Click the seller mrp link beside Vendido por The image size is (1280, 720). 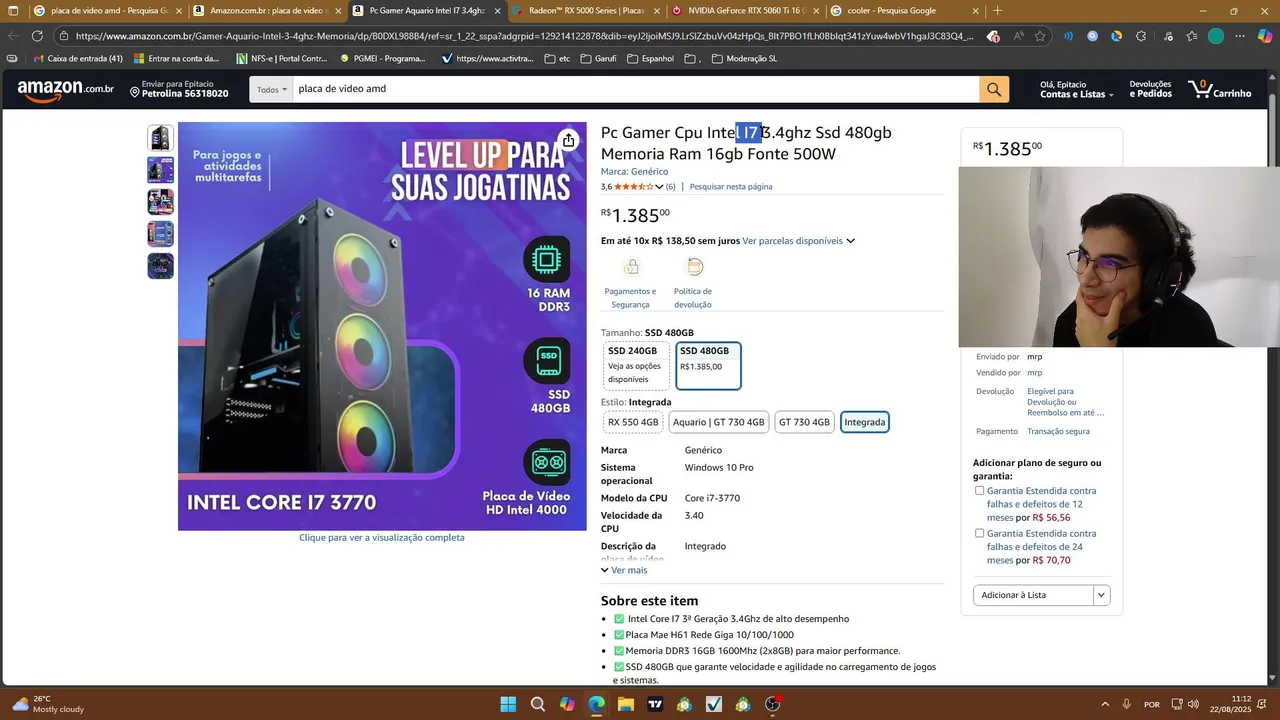coord(1034,373)
